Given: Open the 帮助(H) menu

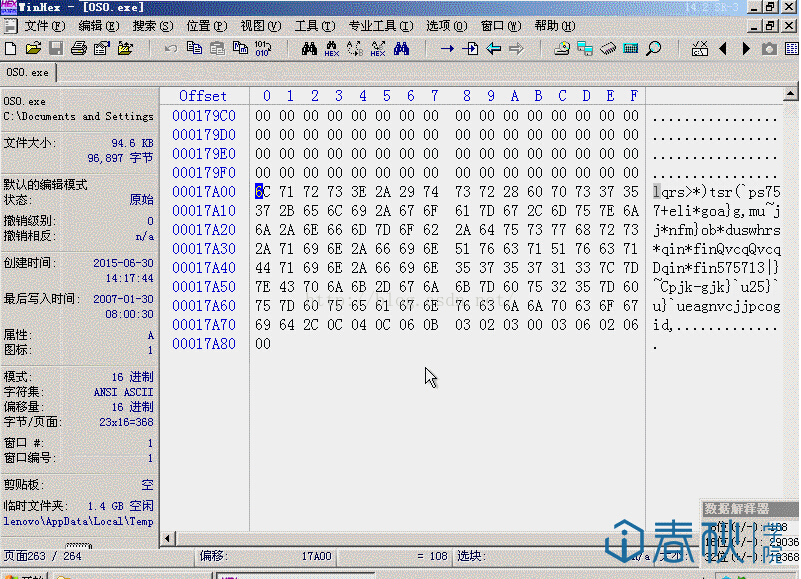Looking at the screenshot, I should pos(555,26).
